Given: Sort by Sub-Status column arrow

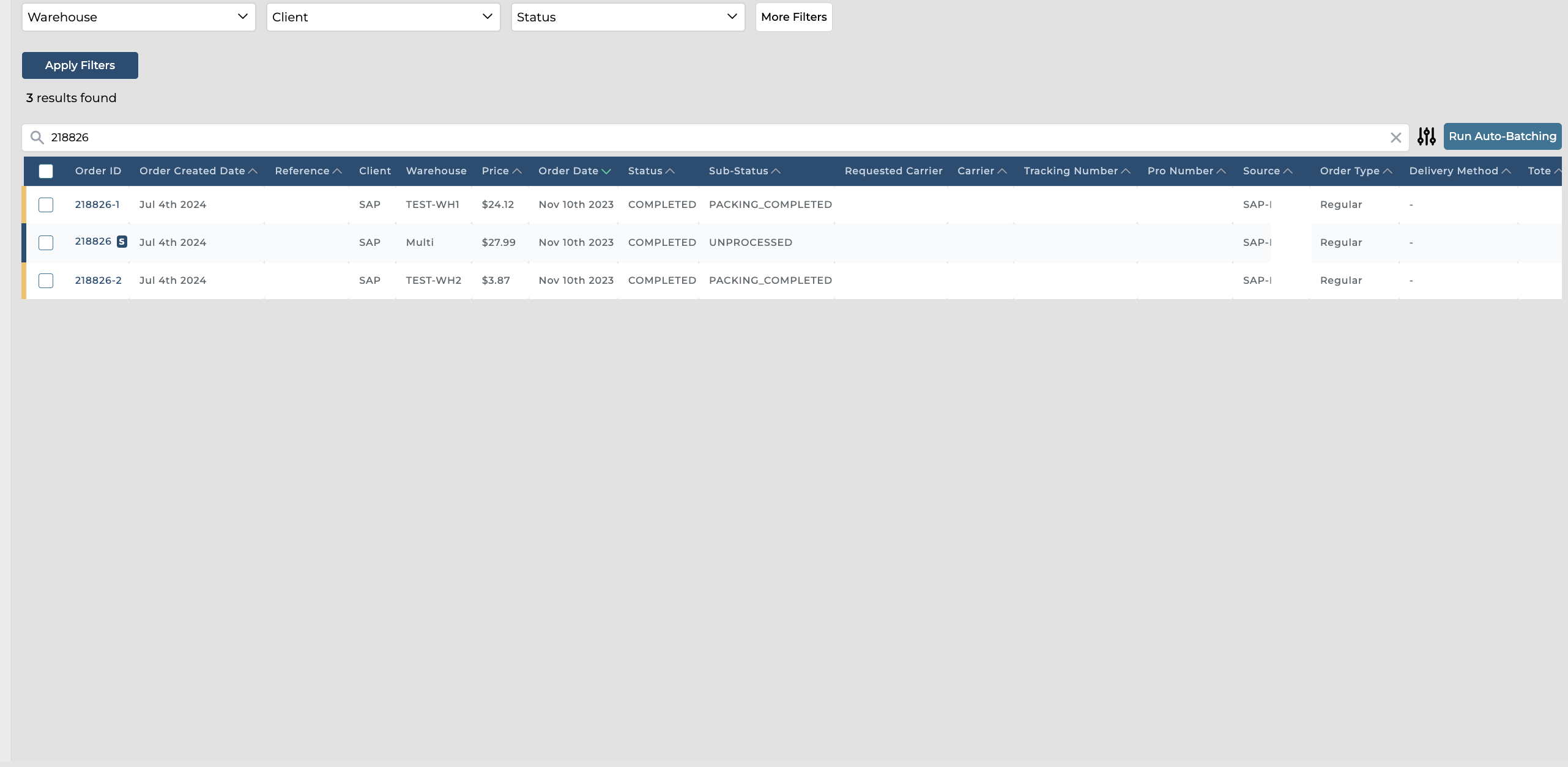Looking at the screenshot, I should [776, 171].
